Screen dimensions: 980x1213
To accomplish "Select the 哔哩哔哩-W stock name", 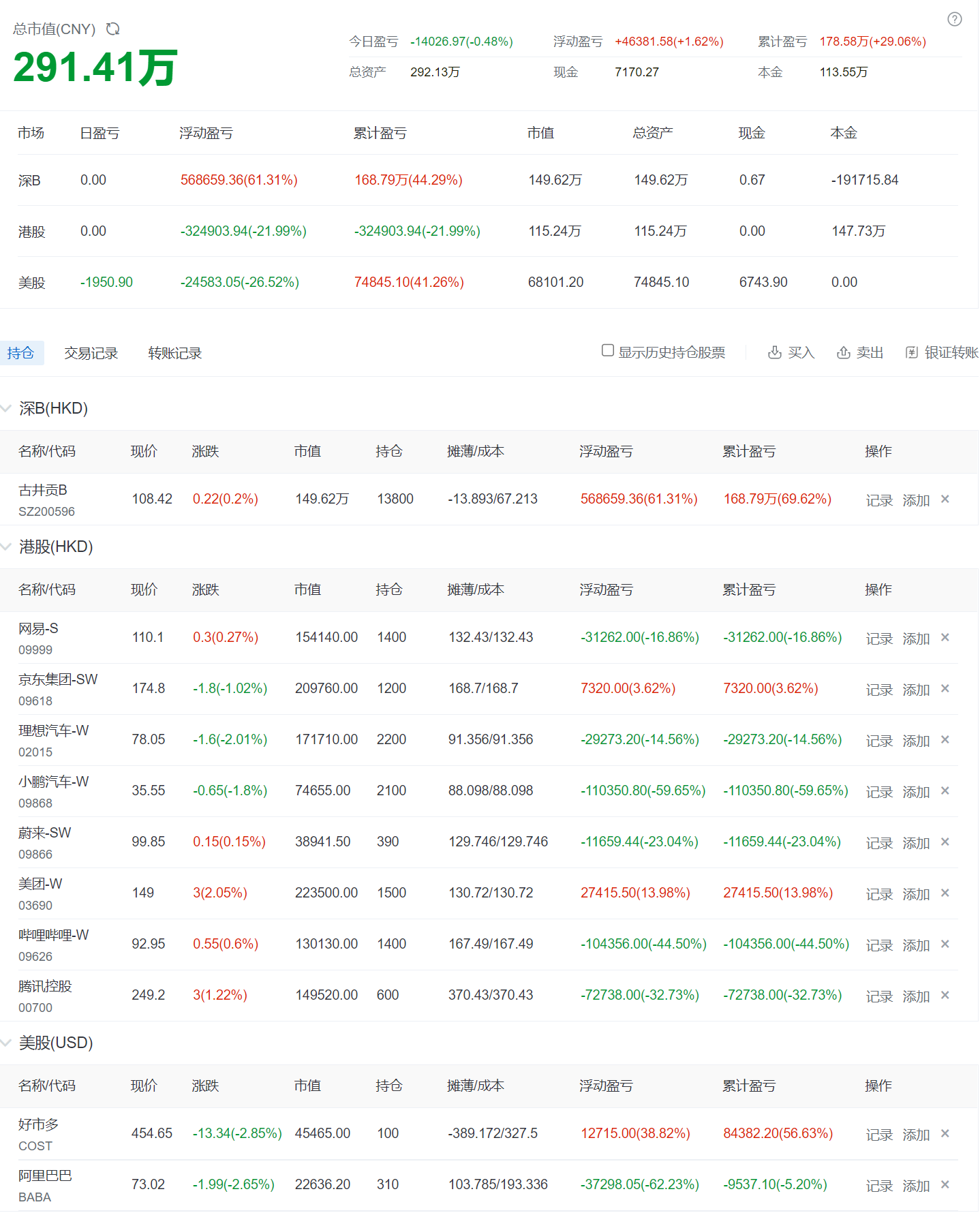I will [x=54, y=935].
